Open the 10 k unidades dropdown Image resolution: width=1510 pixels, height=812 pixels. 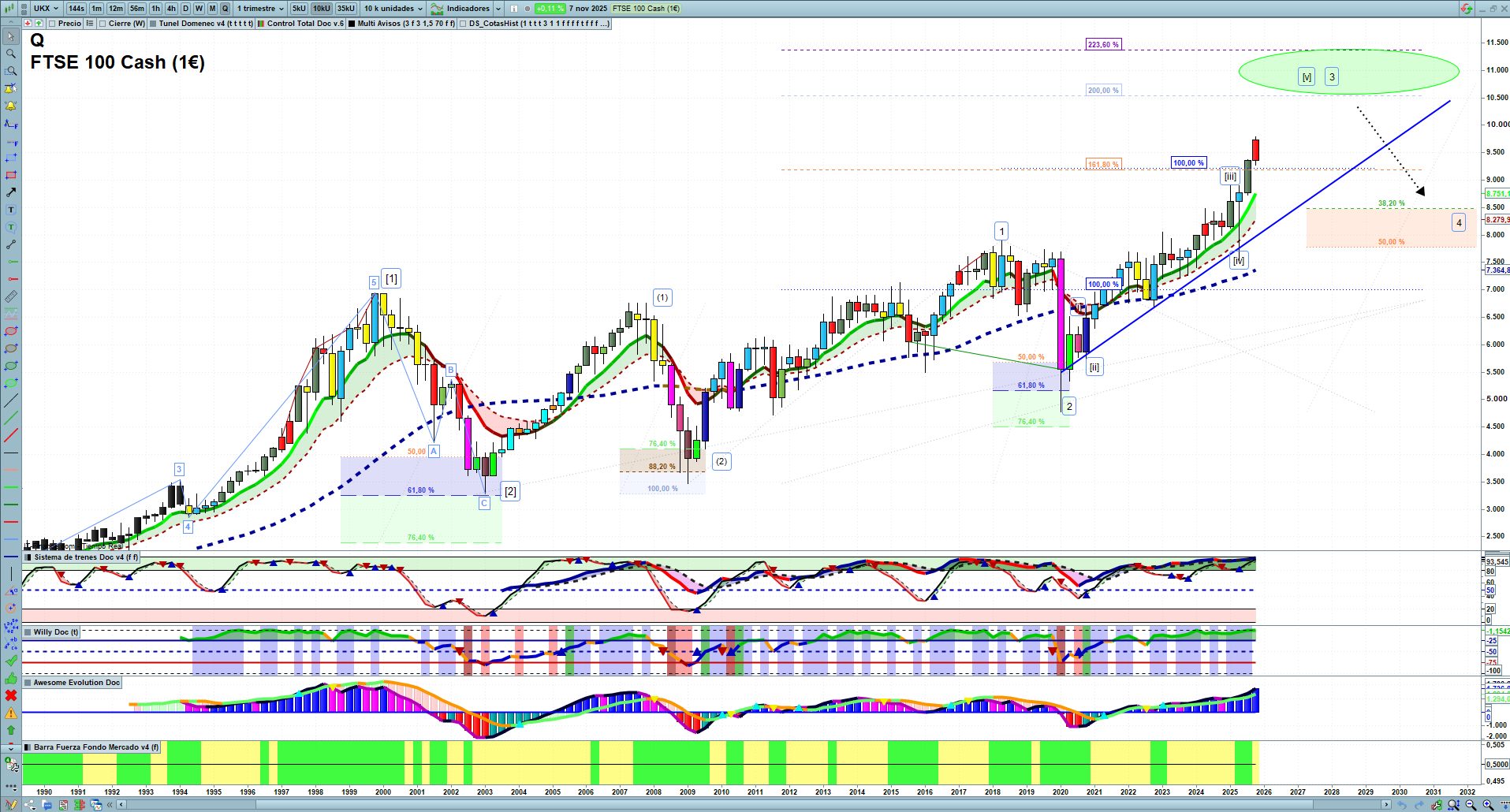(393, 9)
